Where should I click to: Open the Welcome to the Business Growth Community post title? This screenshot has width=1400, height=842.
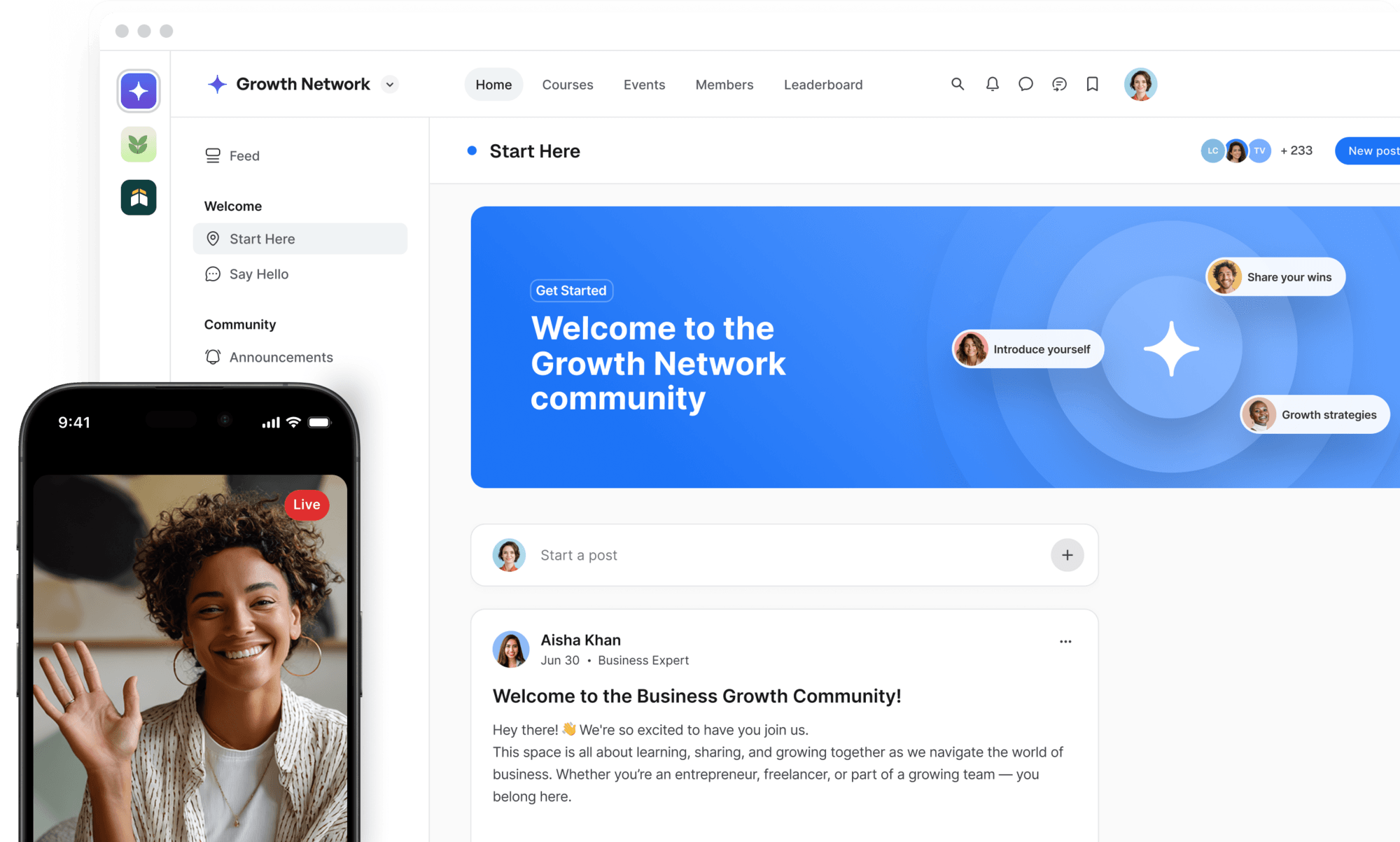click(x=696, y=696)
